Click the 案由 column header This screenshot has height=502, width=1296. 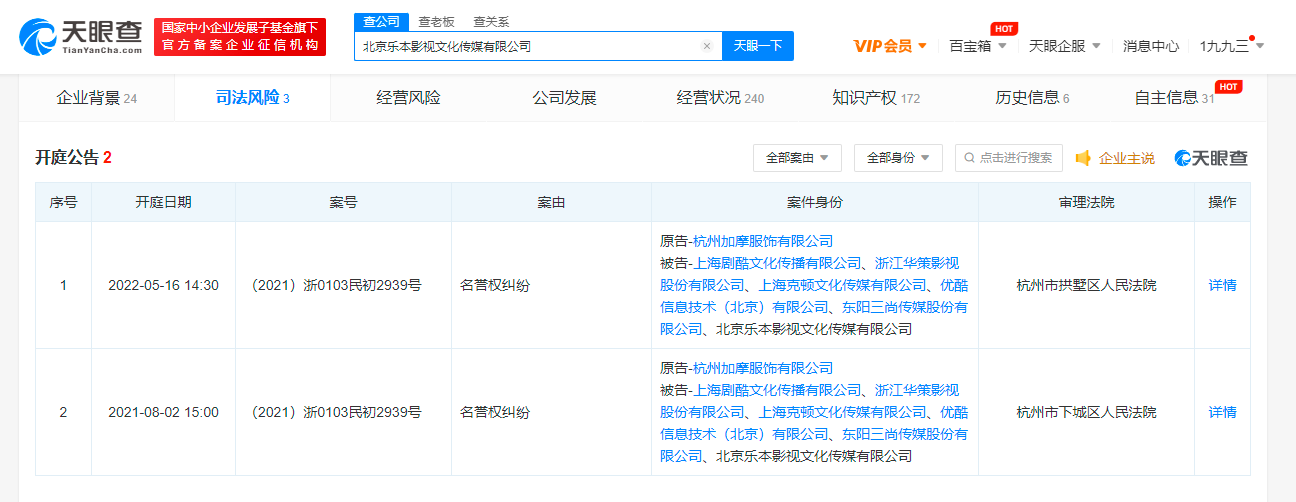[x=551, y=202]
